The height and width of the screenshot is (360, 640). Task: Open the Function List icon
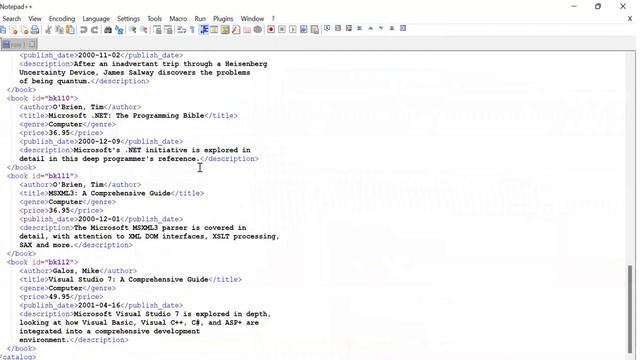(236, 30)
